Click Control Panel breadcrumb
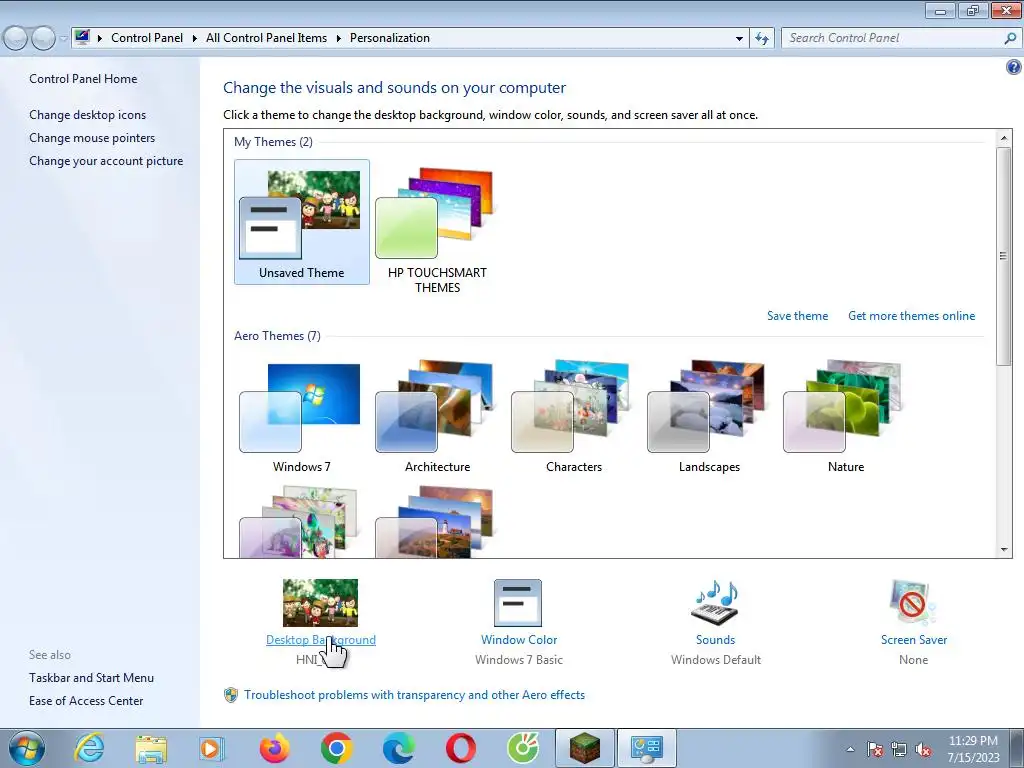 pos(147,38)
